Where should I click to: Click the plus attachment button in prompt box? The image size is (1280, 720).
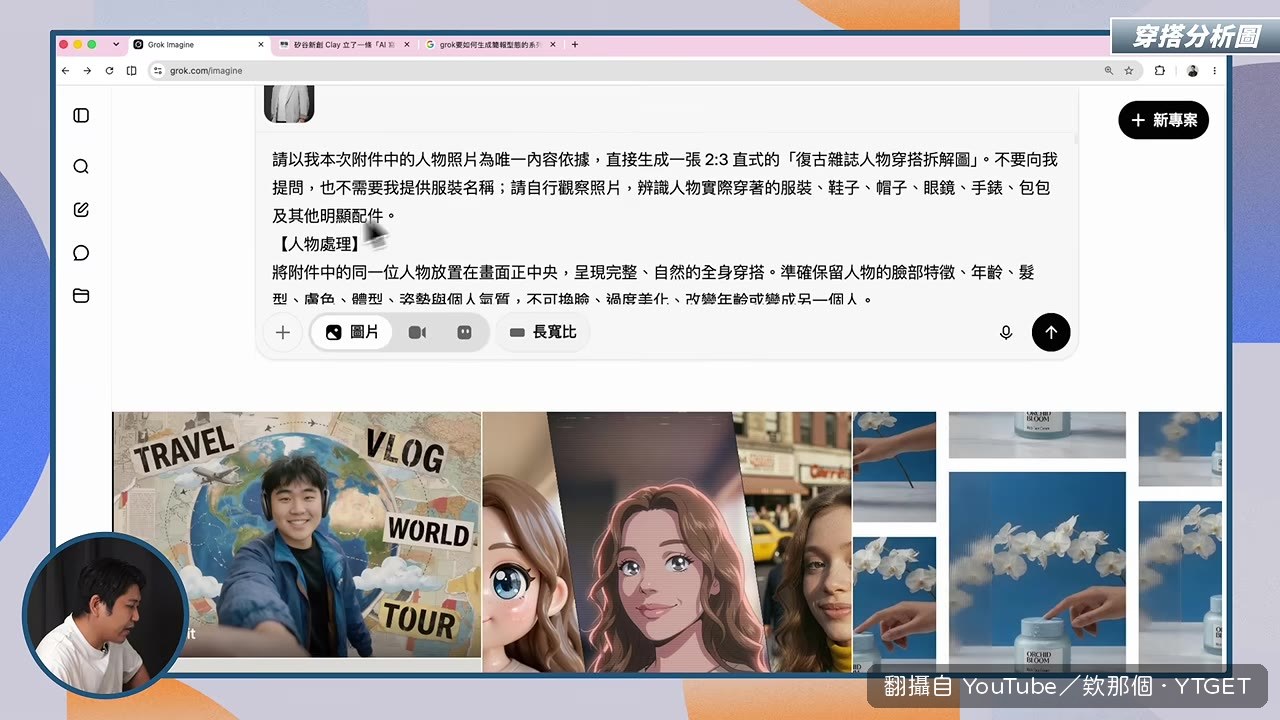pyautogui.click(x=283, y=333)
